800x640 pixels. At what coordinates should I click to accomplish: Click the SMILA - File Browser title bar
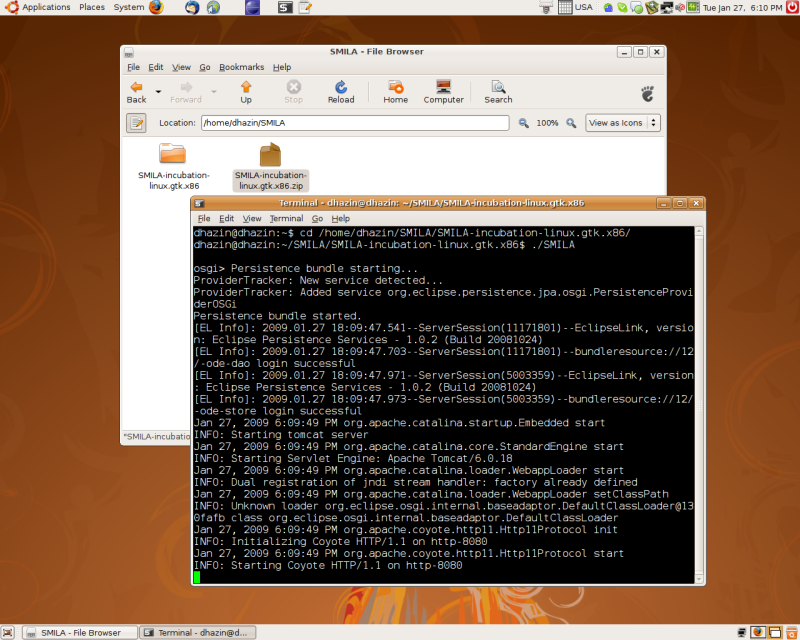click(377, 52)
